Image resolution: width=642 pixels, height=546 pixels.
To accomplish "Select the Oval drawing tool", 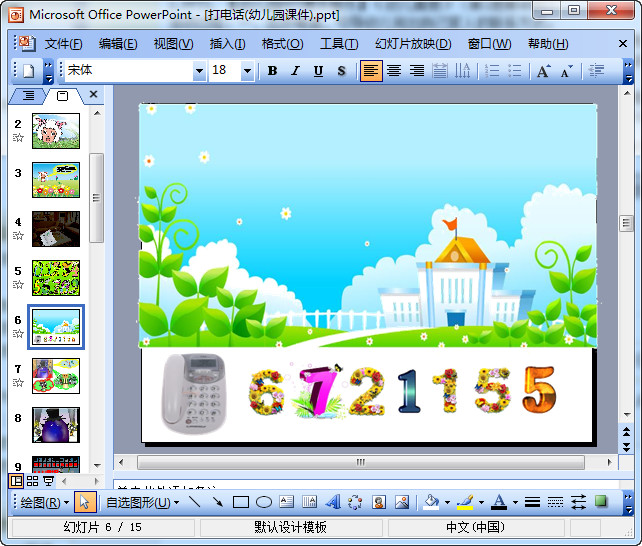I will tap(264, 502).
